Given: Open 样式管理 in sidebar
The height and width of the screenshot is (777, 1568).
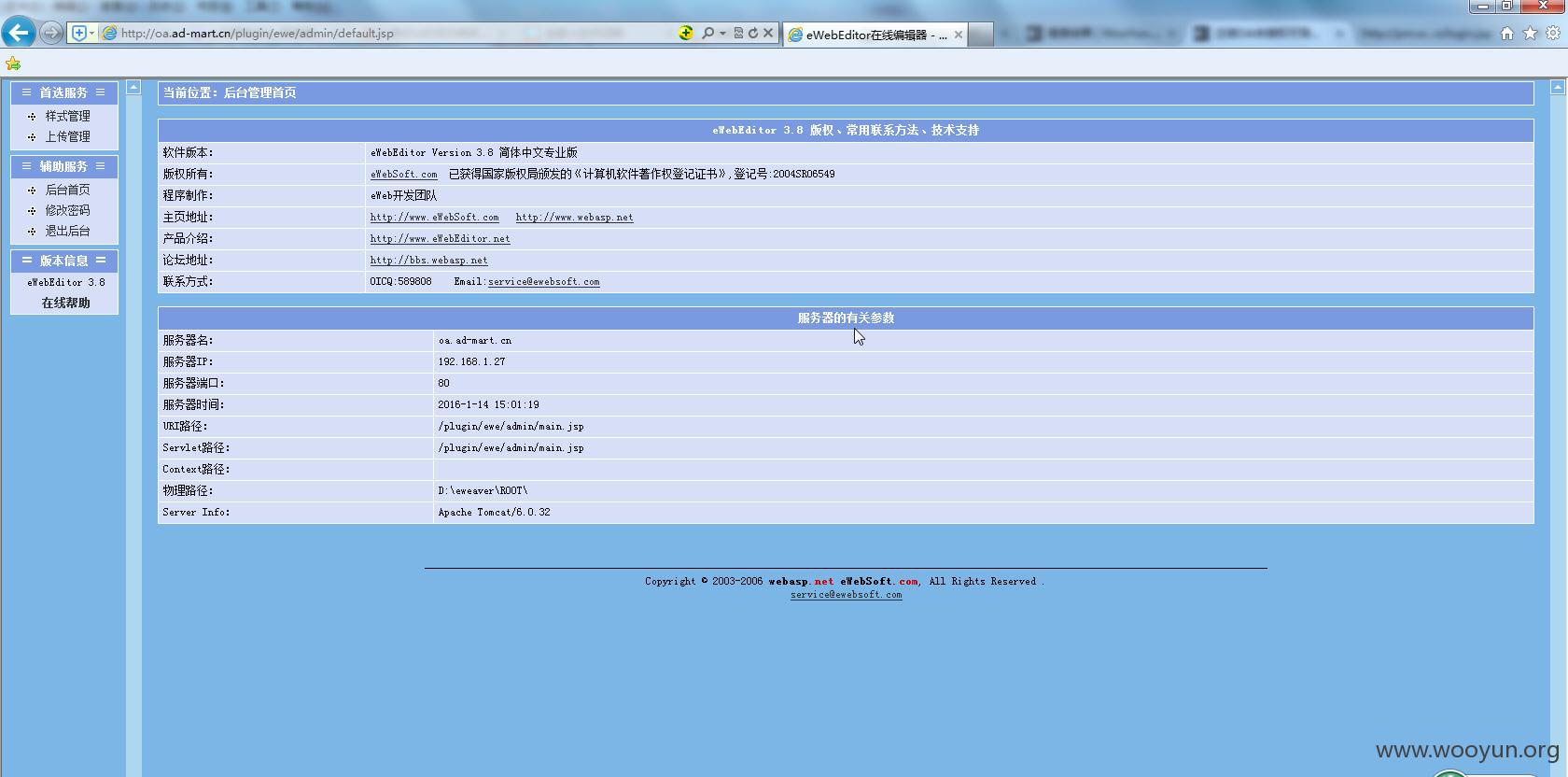Looking at the screenshot, I should (x=67, y=116).
